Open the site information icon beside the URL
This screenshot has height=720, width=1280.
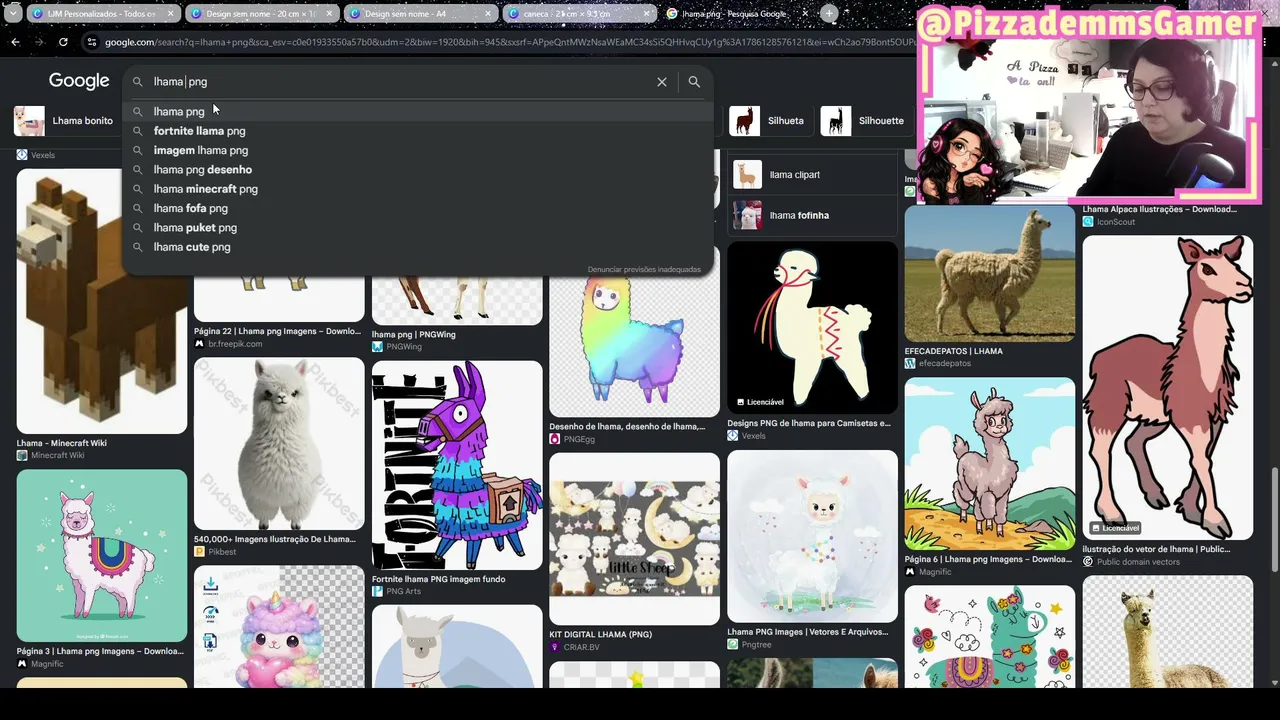[x=92, y=42]
